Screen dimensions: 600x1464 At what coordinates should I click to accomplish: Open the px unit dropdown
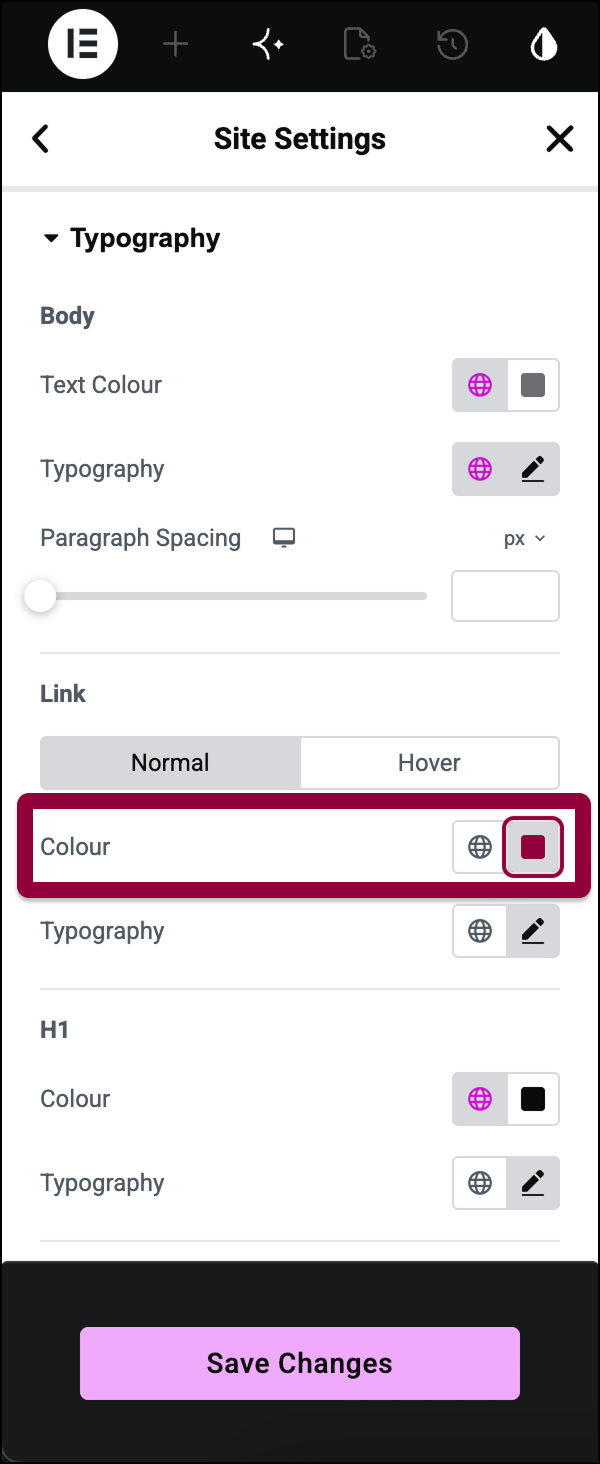(524, 538)
